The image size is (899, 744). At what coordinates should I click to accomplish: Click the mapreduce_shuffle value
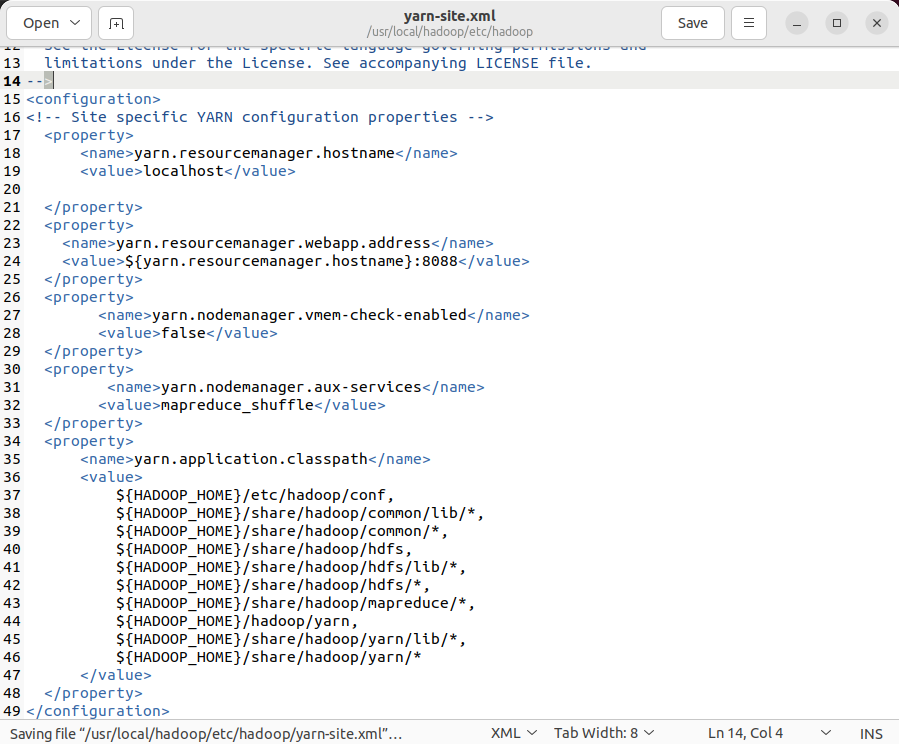237,405
